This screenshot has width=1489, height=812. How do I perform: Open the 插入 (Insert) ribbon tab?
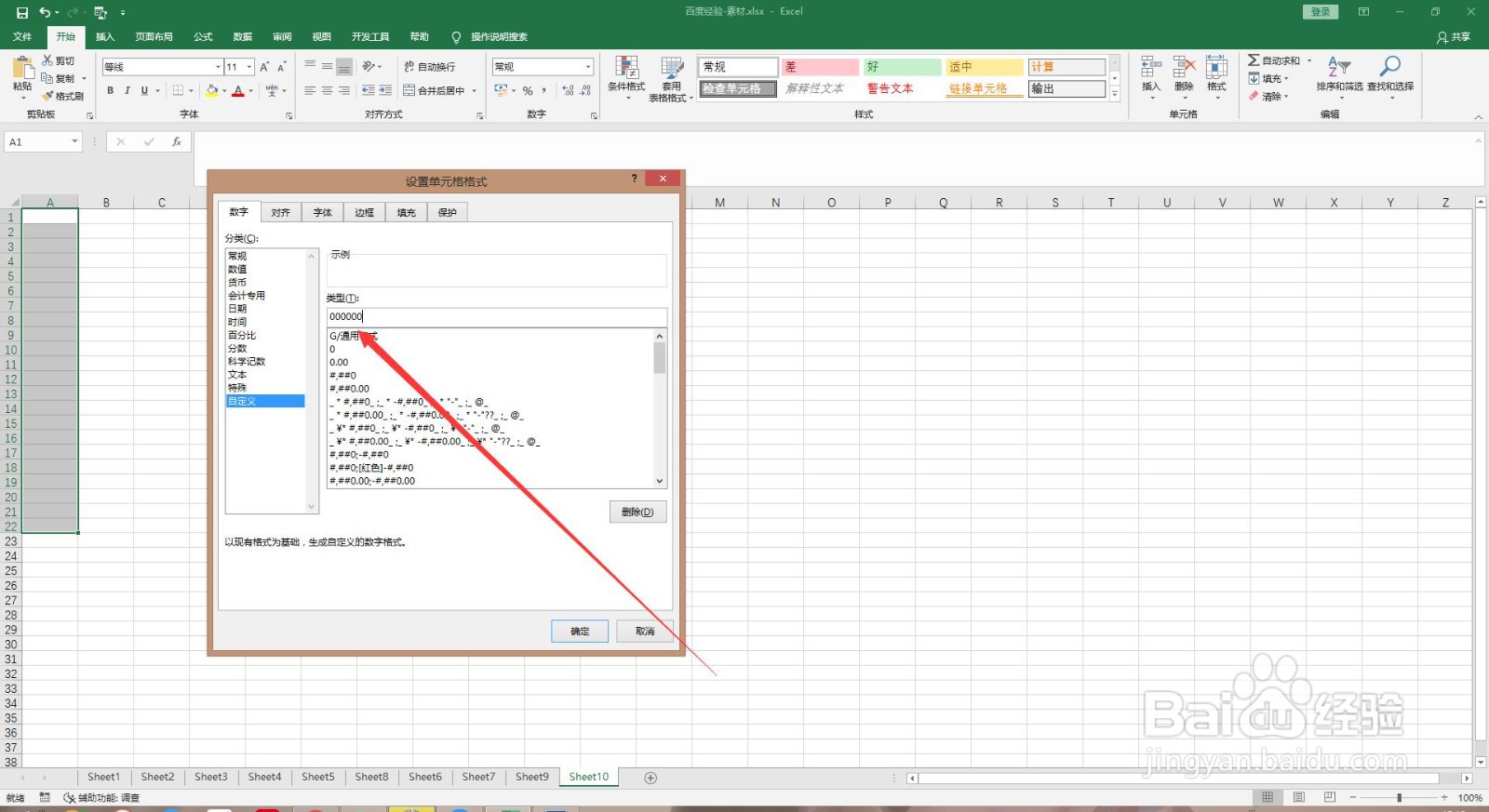click(105, 37)
